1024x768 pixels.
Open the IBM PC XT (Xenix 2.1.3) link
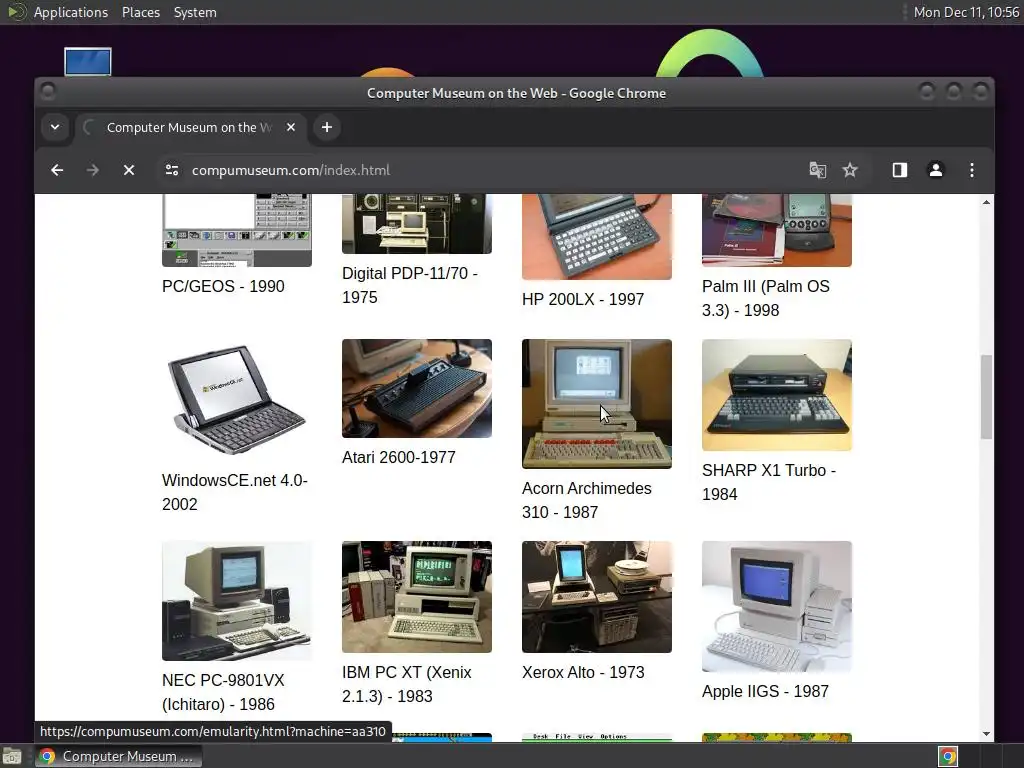pyautogui.click(x=406, y=684)
